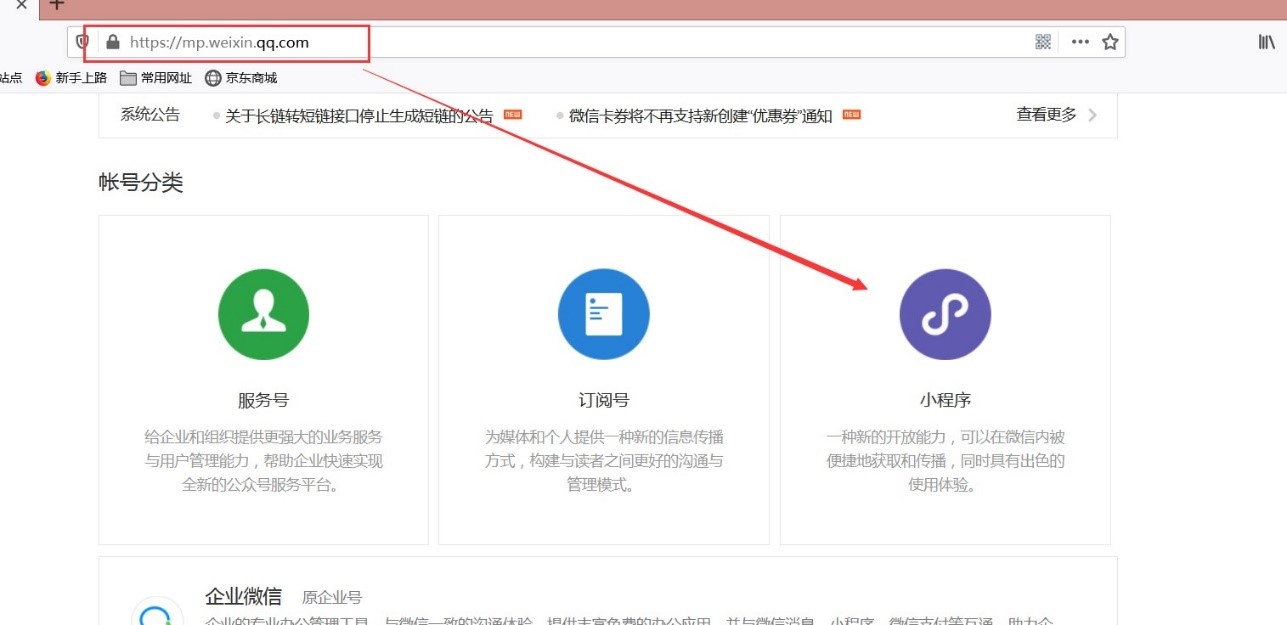Open the 新手上路 bookmark

pos(71,78)
